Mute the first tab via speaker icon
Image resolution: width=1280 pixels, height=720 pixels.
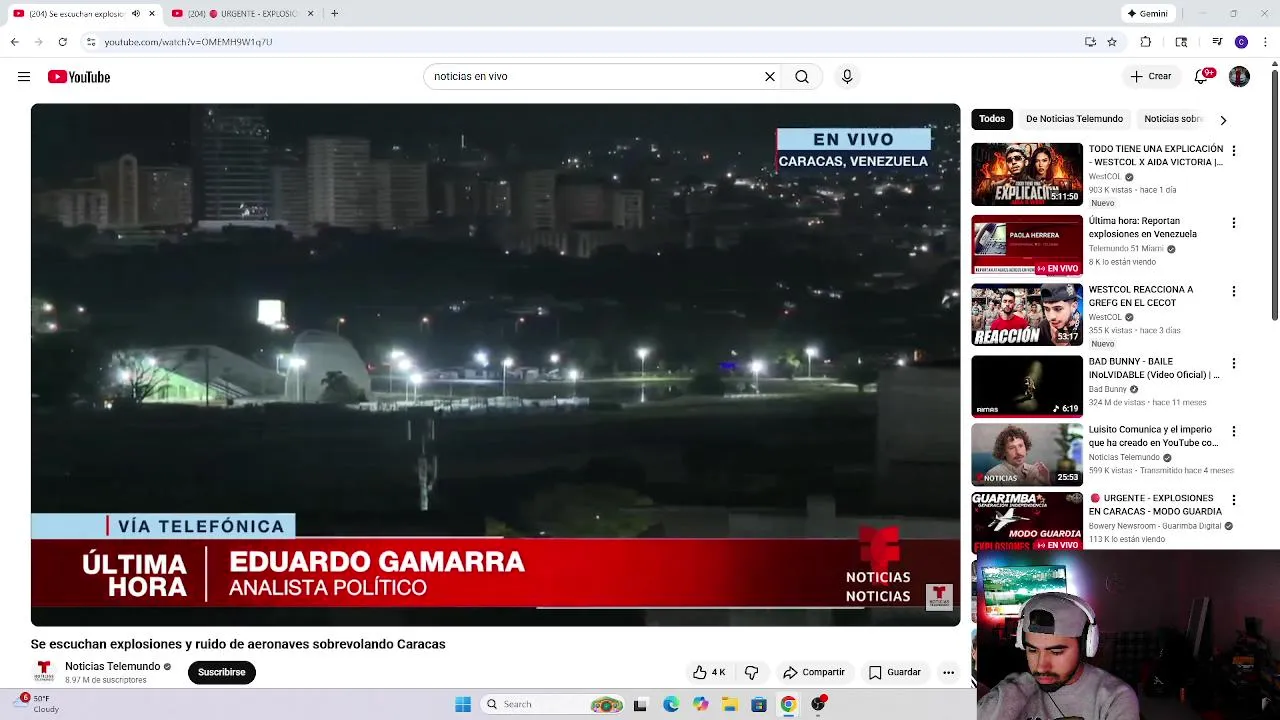coord(136,14)
